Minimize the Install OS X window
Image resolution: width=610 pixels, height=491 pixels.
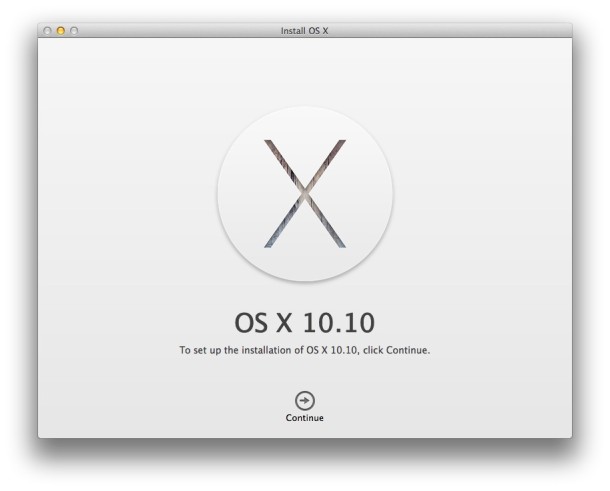(61, 30)
